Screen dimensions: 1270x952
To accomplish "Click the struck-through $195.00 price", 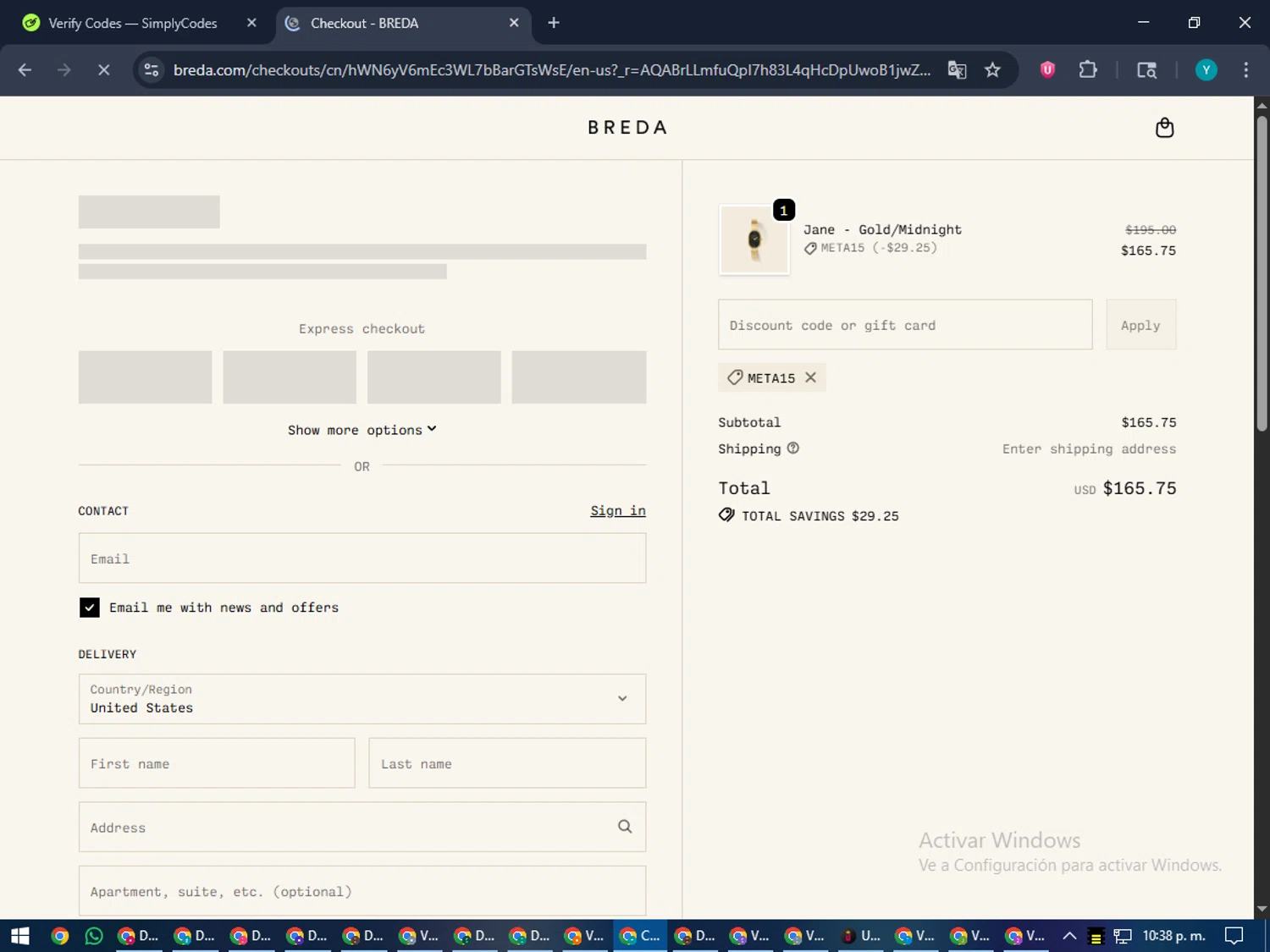I will pyautogui.click(x=1150, y=229).
